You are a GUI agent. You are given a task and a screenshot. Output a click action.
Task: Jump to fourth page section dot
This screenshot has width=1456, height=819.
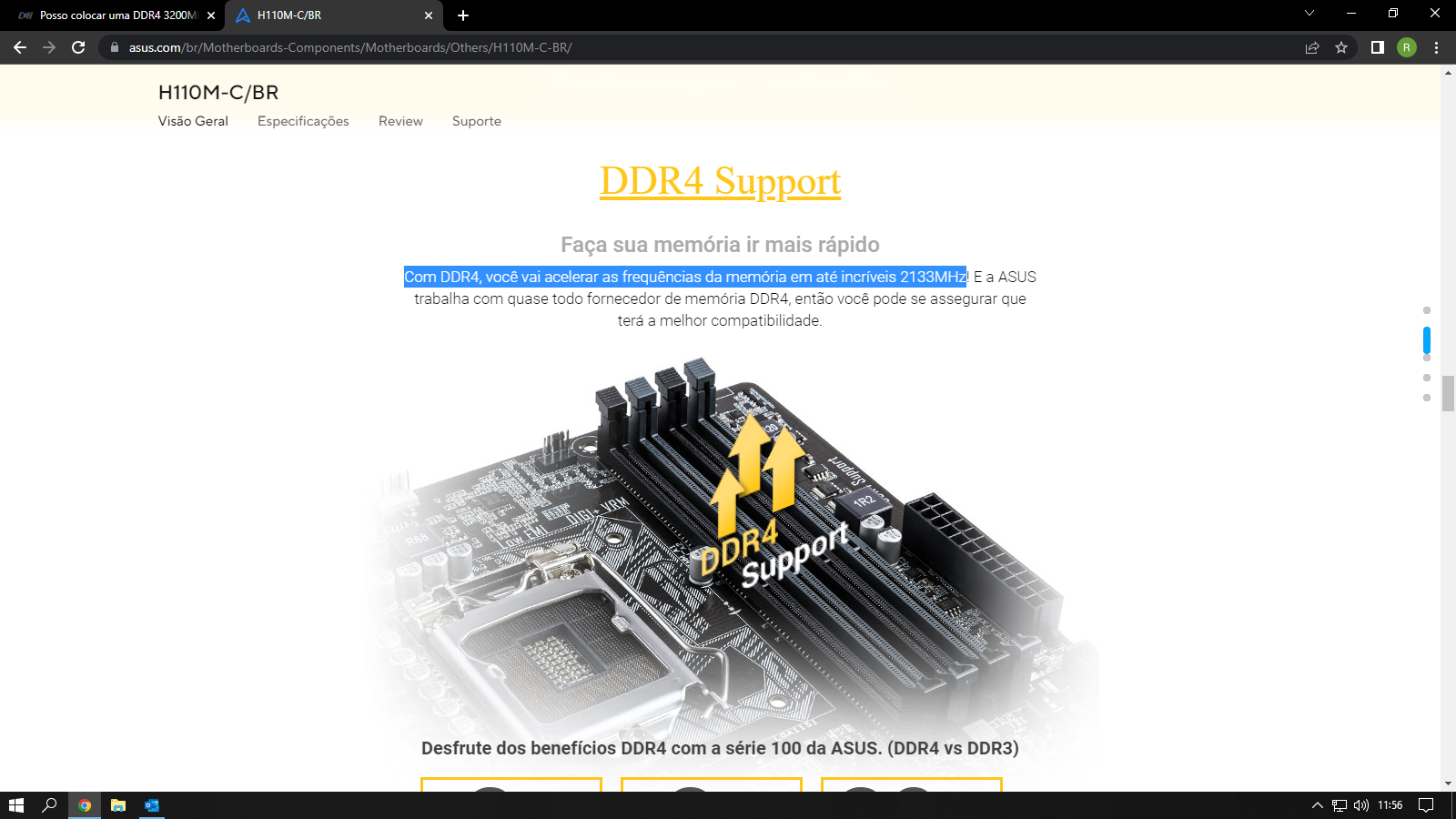click(1427, 378)
